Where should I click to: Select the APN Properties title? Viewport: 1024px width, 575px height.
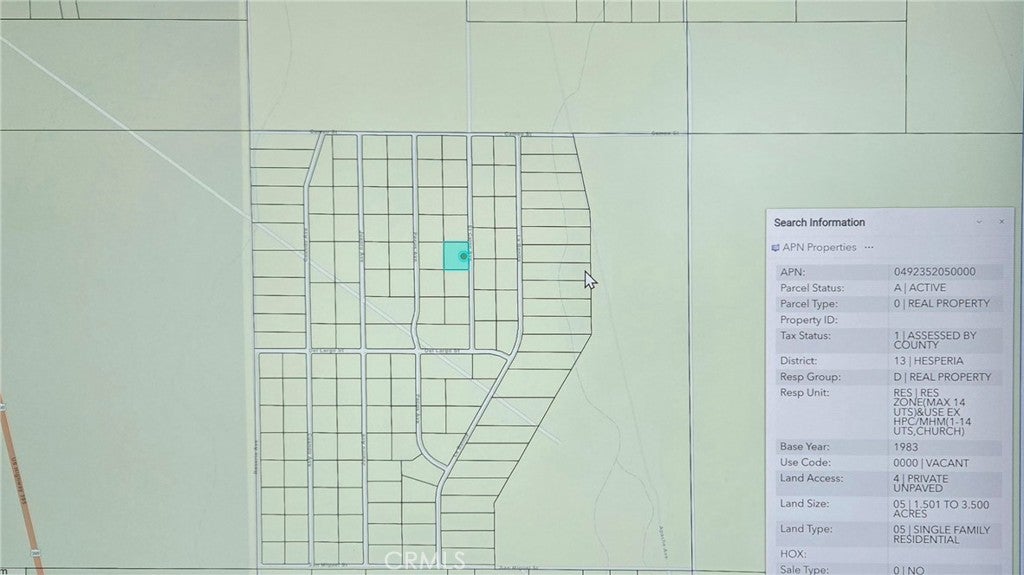tap(820, 248)
